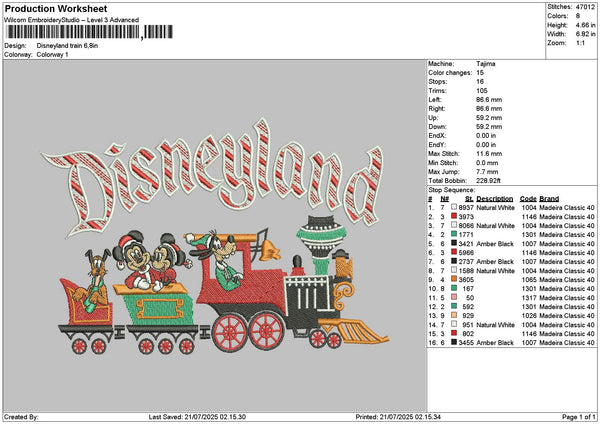This screenshot has width=600, height=424.
Task: Click red swatch in stop row 15
Action: (x=454, y=333)
